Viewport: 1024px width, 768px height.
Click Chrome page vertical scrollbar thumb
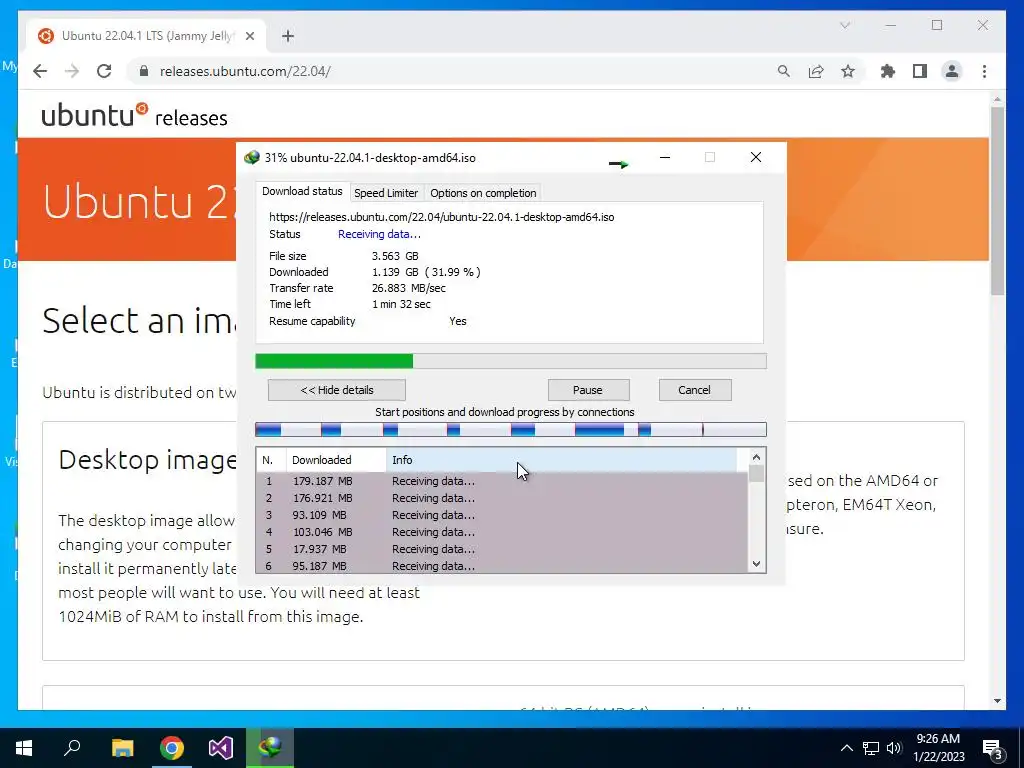[997, 200]
